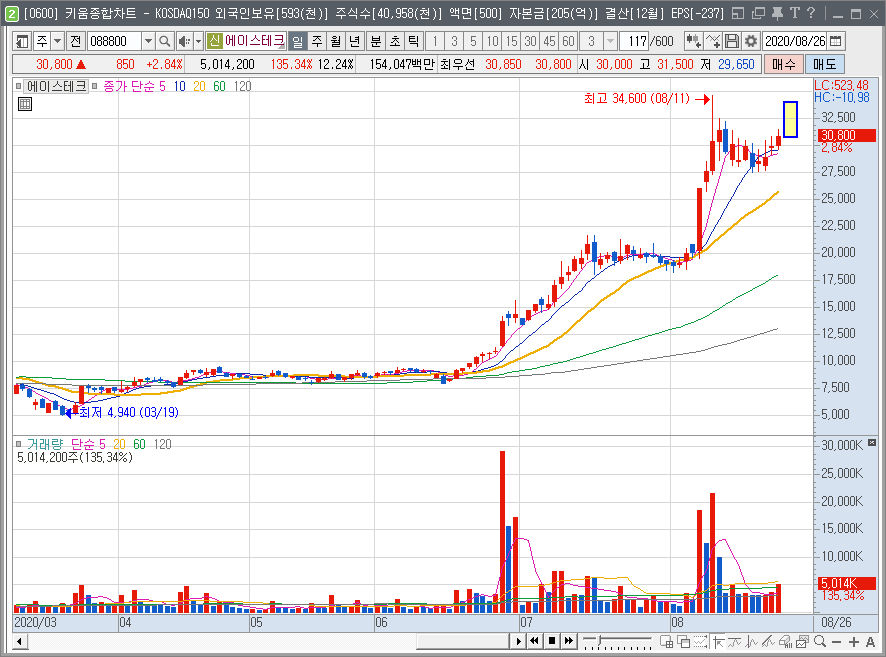Click the duplicate window icon in title bar

(x=758, y=13)
